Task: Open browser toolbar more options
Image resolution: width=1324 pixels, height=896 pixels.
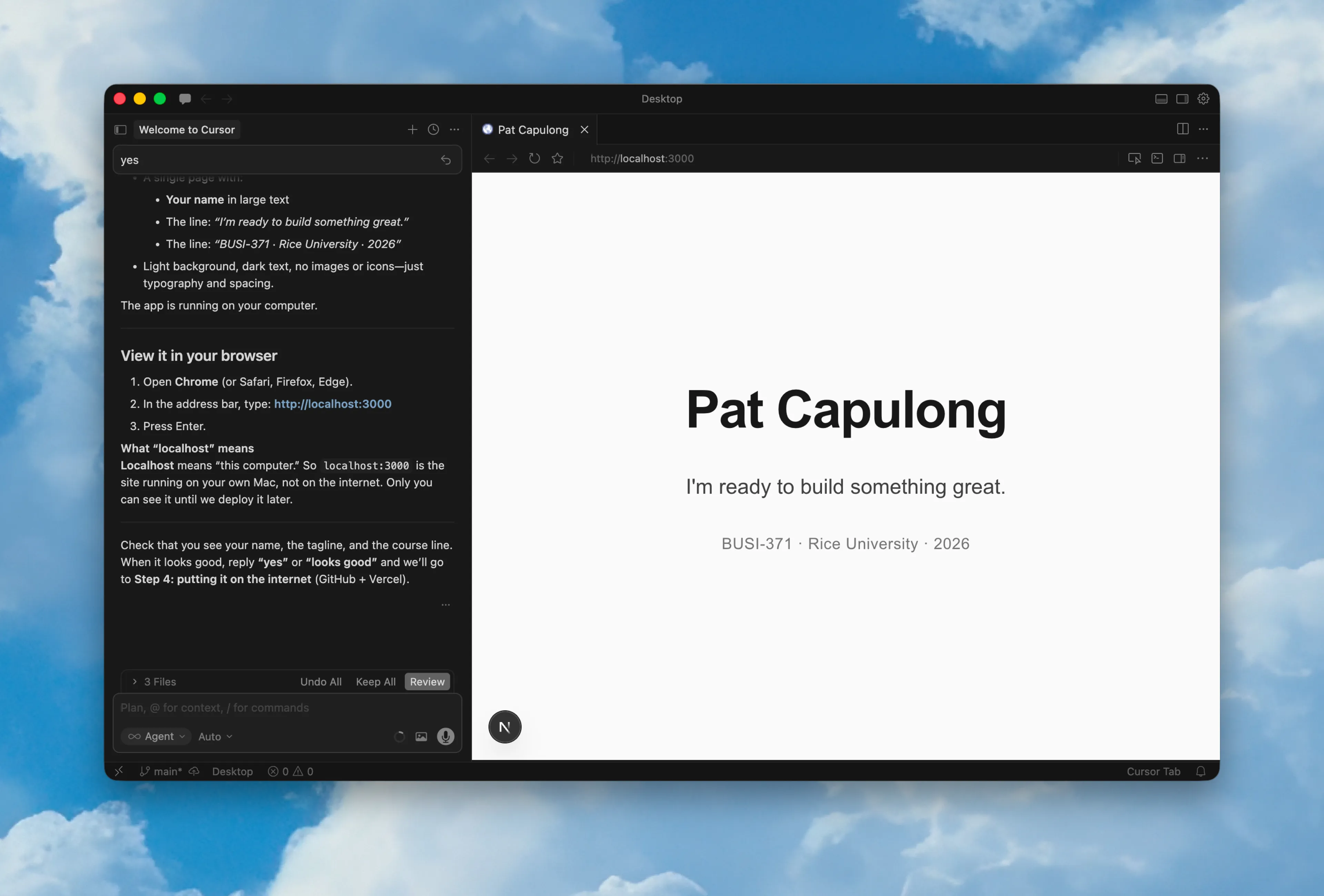Action: [1203, 159]
